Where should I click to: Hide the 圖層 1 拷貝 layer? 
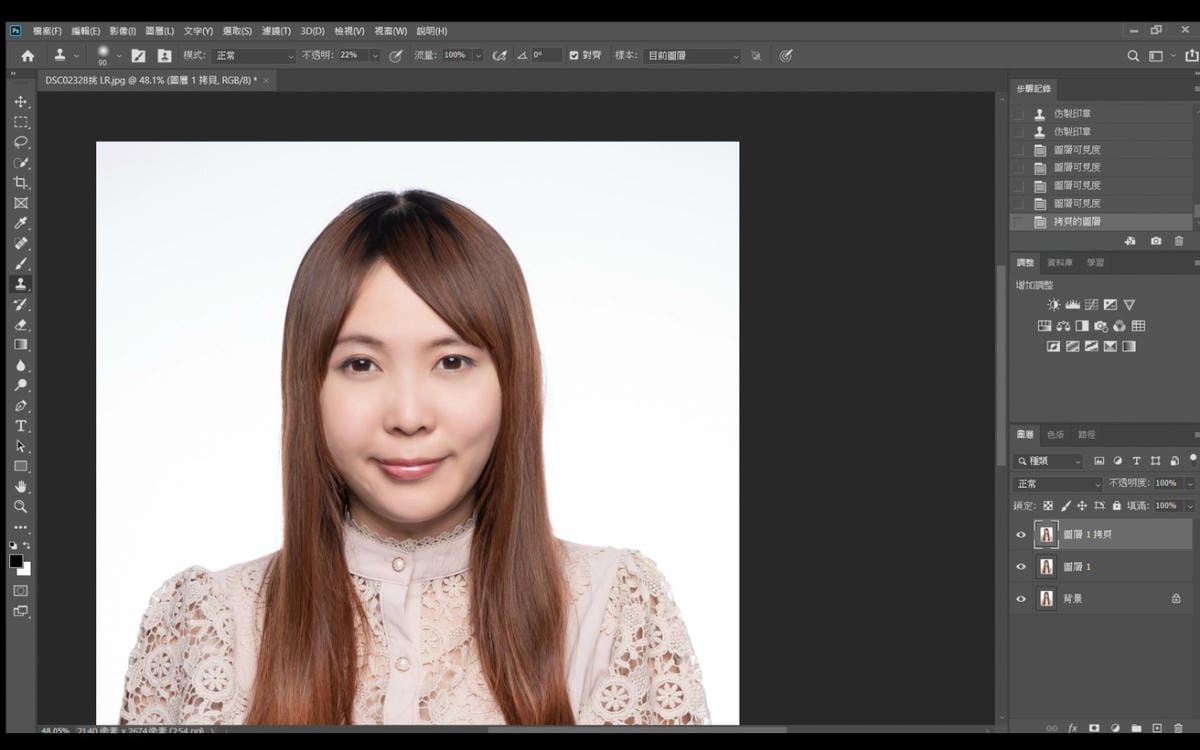[1021, 535]
